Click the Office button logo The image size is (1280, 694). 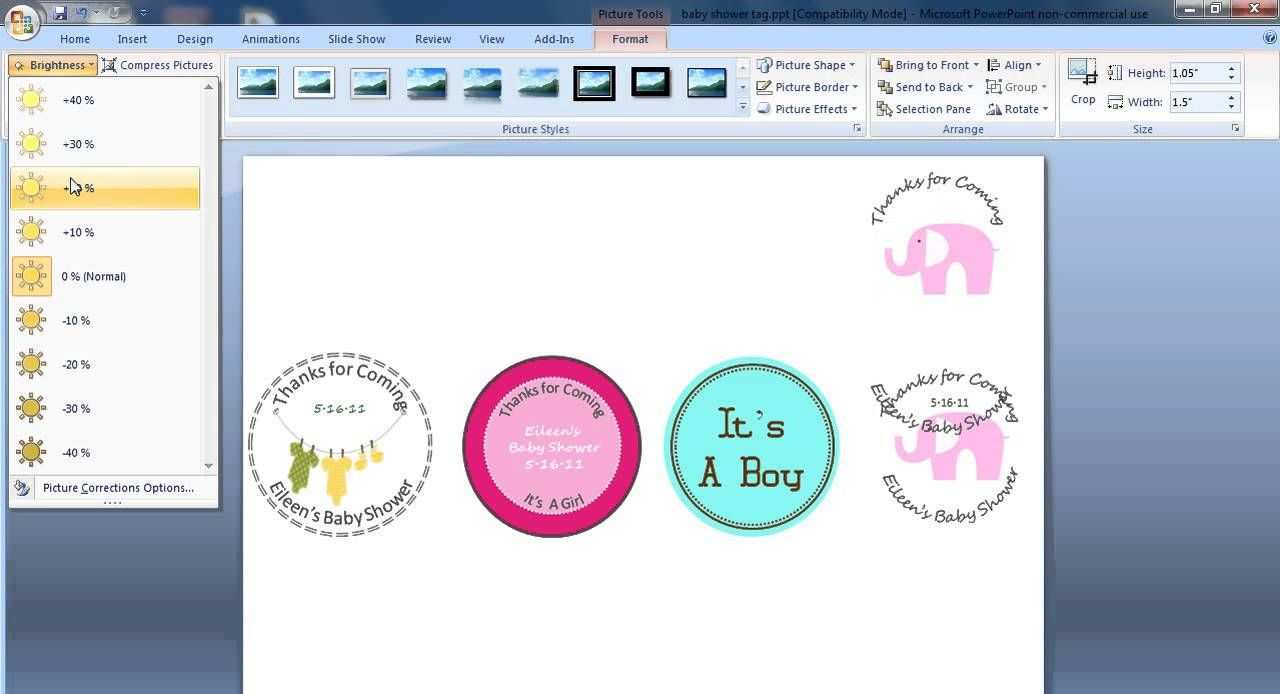tap(21, 20)
